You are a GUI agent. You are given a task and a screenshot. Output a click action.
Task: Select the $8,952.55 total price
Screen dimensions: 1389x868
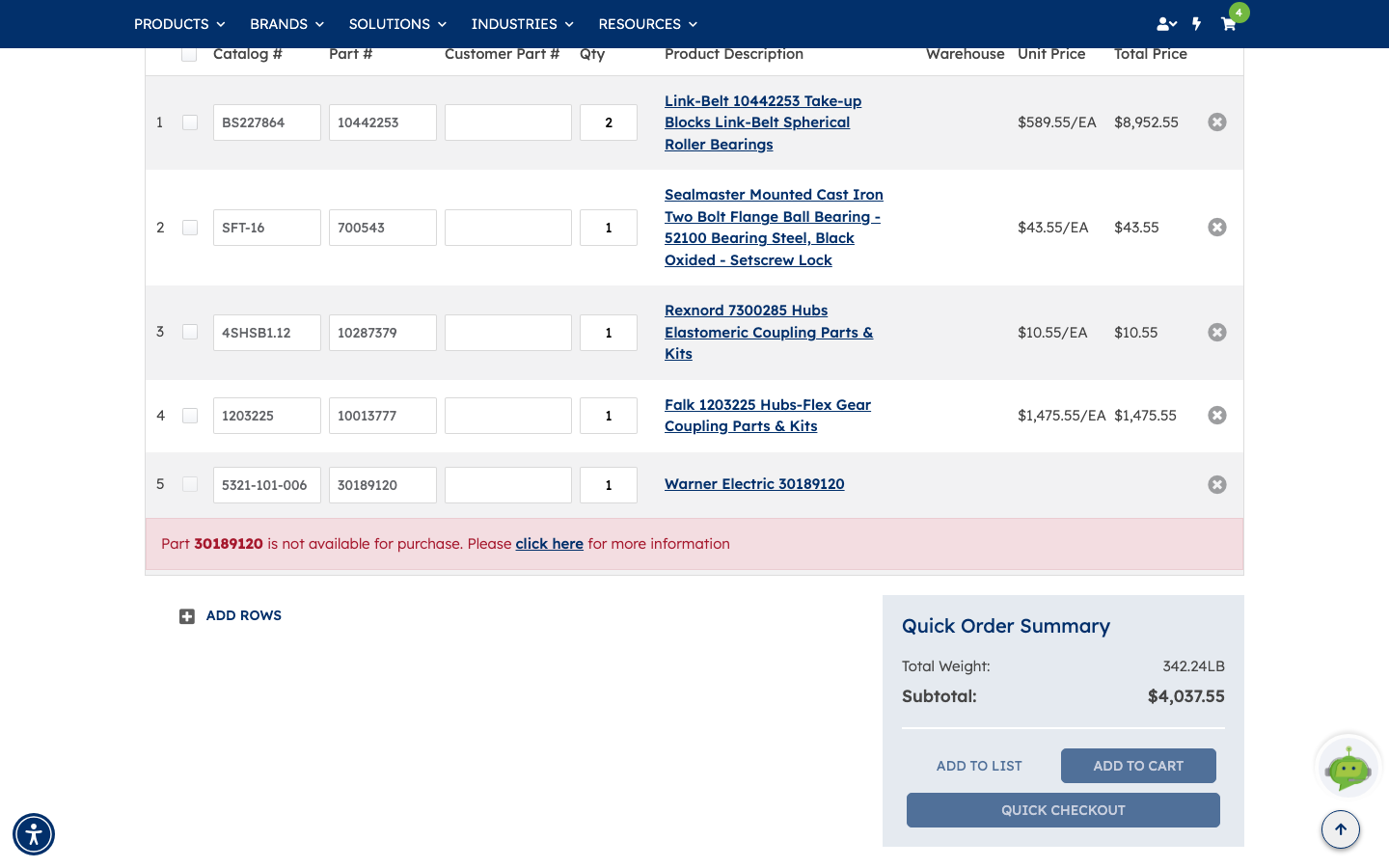[x=1146, y=122]
